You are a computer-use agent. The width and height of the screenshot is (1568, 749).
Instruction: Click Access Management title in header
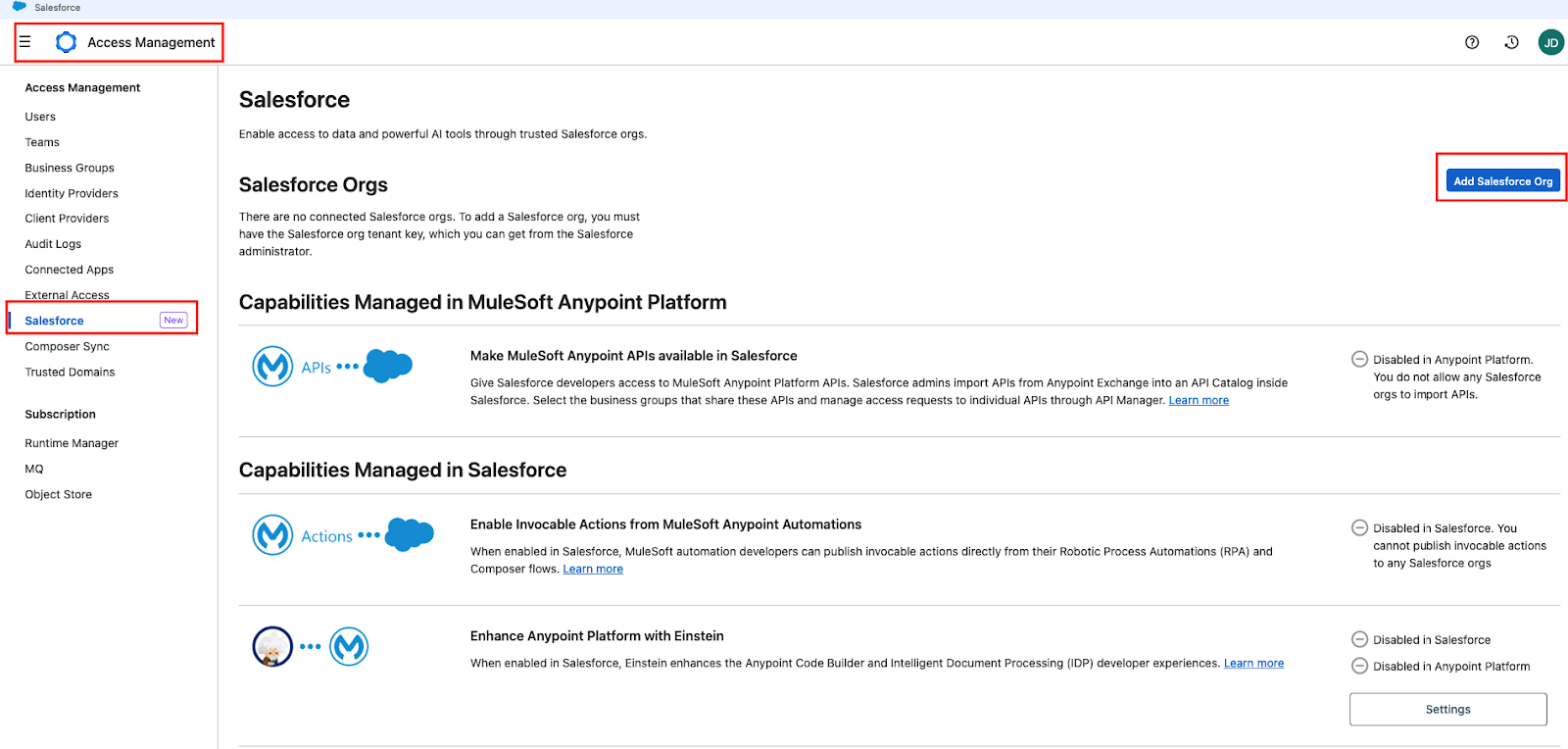(x=151, y=42)
